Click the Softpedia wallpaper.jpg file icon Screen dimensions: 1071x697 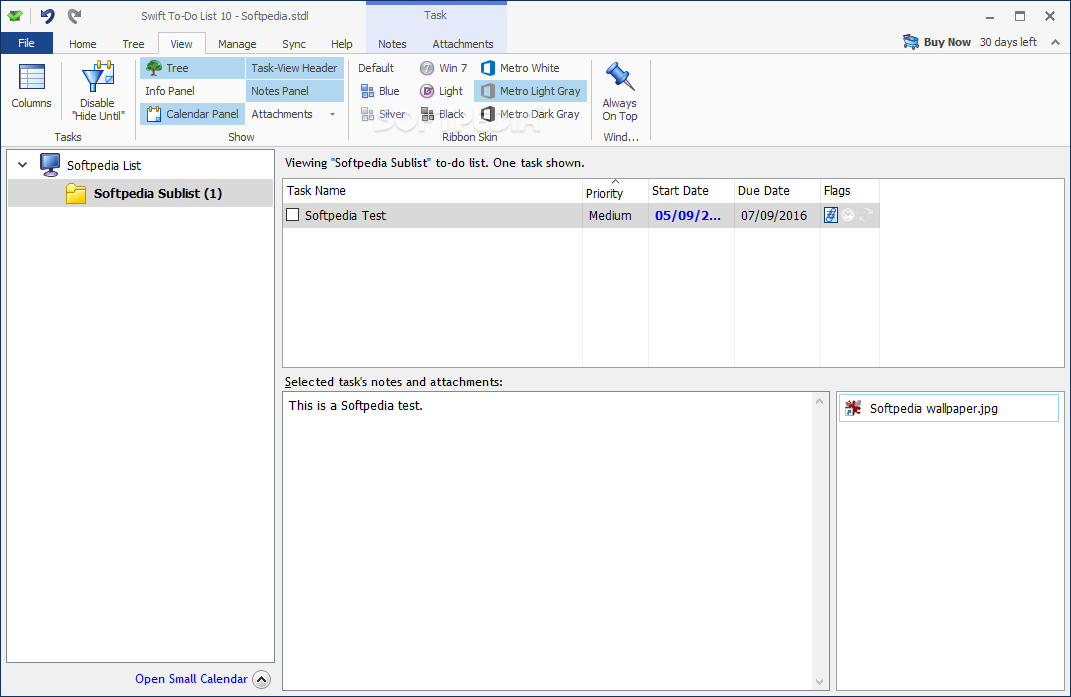[853, 408]
